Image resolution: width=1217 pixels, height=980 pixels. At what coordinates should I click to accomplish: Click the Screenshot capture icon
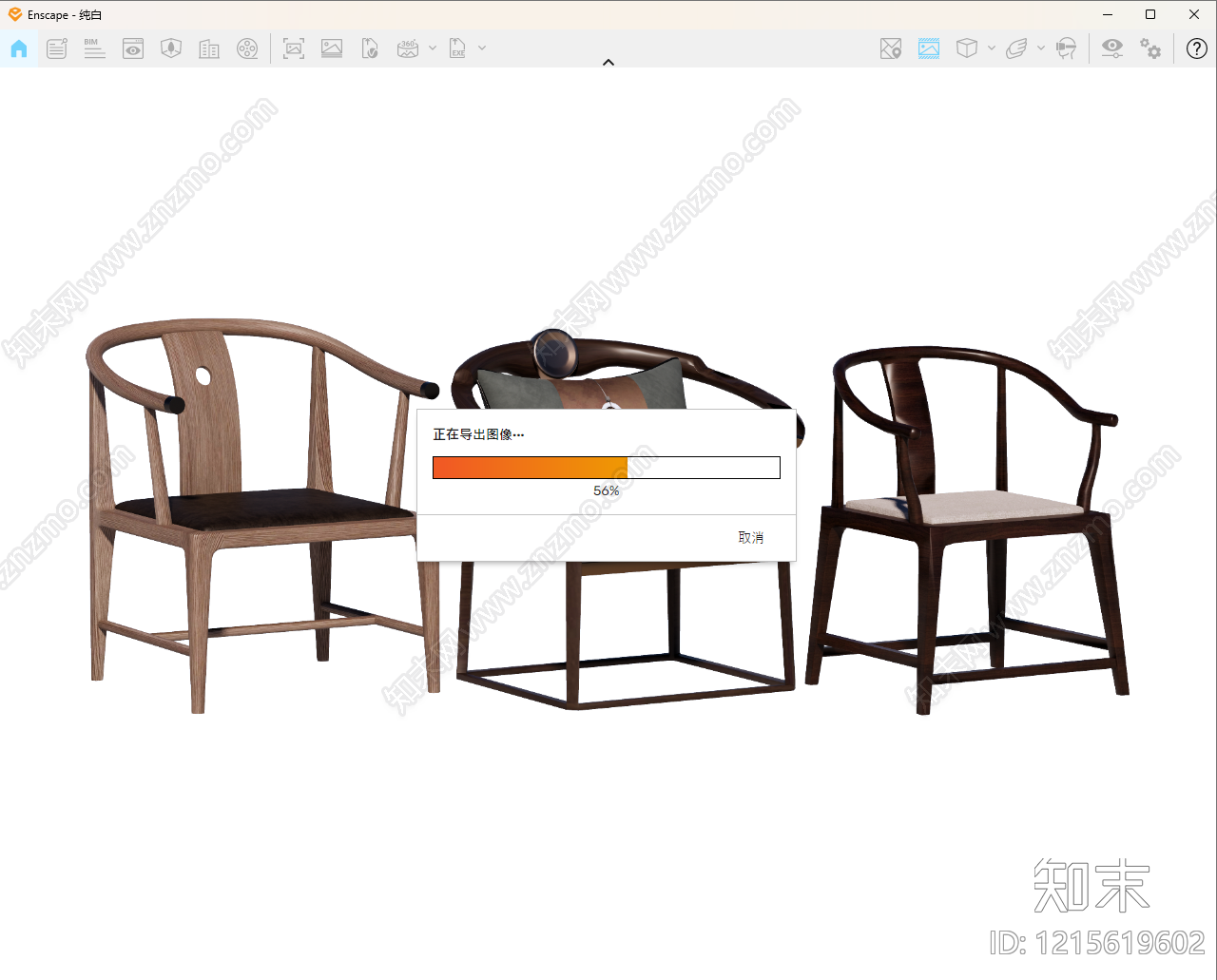click(294, 48)
